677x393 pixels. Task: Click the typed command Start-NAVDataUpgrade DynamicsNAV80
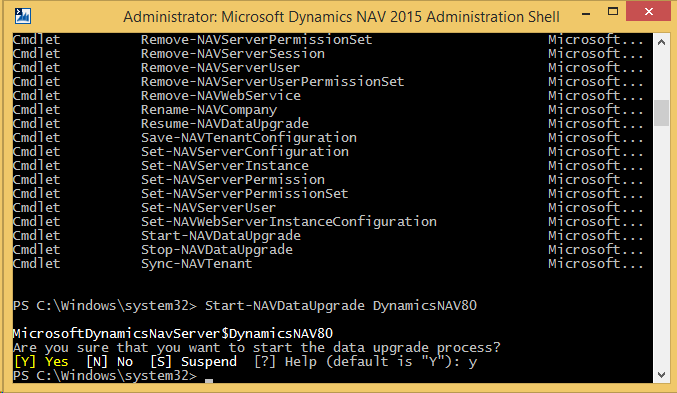341,306
